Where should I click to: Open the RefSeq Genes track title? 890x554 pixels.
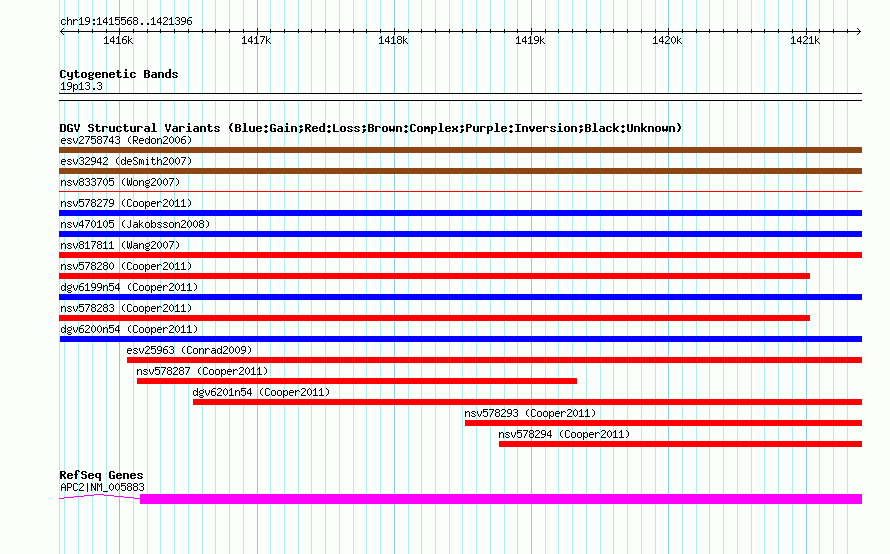point(101,475)
